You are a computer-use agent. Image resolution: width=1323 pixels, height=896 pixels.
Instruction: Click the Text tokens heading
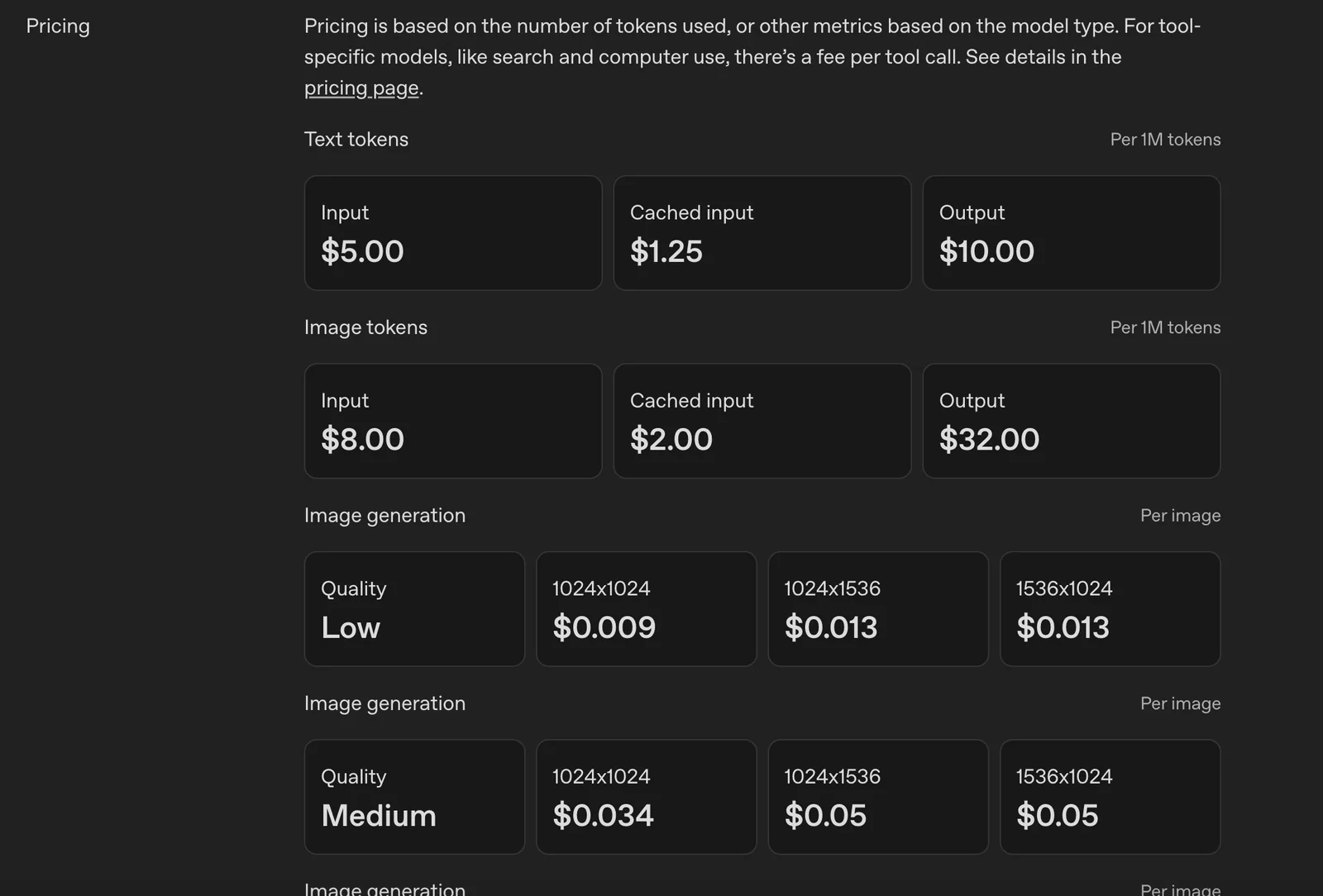coord(356,139)
